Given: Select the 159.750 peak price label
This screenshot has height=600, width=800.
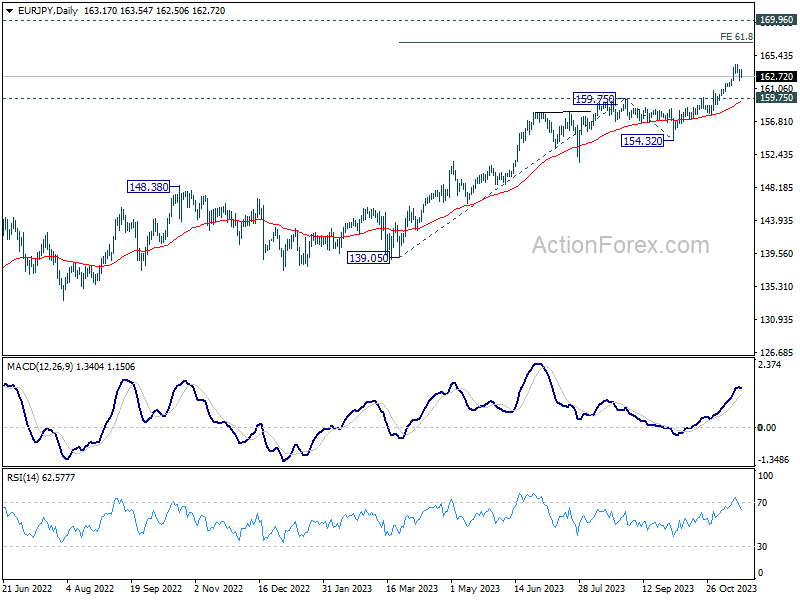Looking at the screenshot, I should click(595, 99).
